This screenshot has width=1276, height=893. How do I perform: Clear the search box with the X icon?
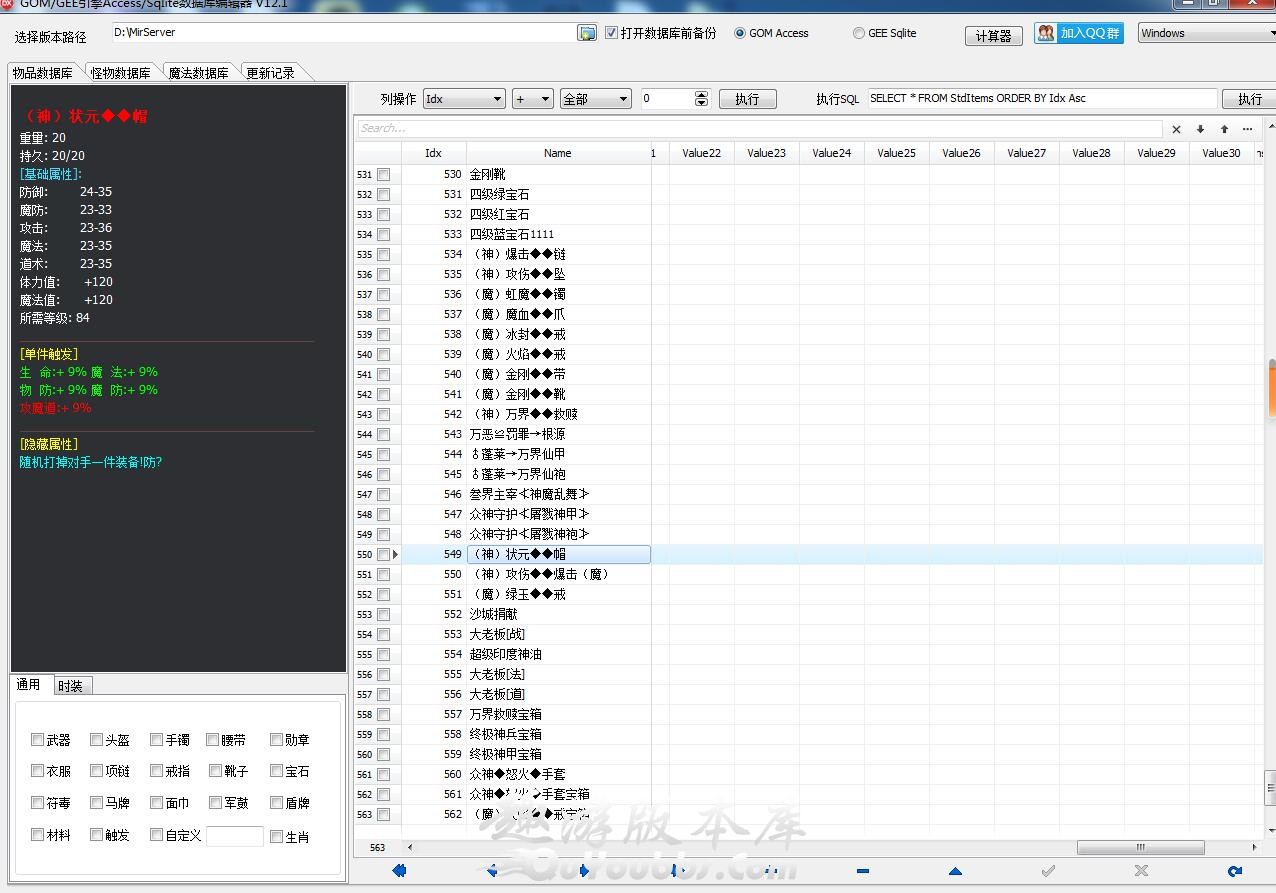pos(1176,129)
